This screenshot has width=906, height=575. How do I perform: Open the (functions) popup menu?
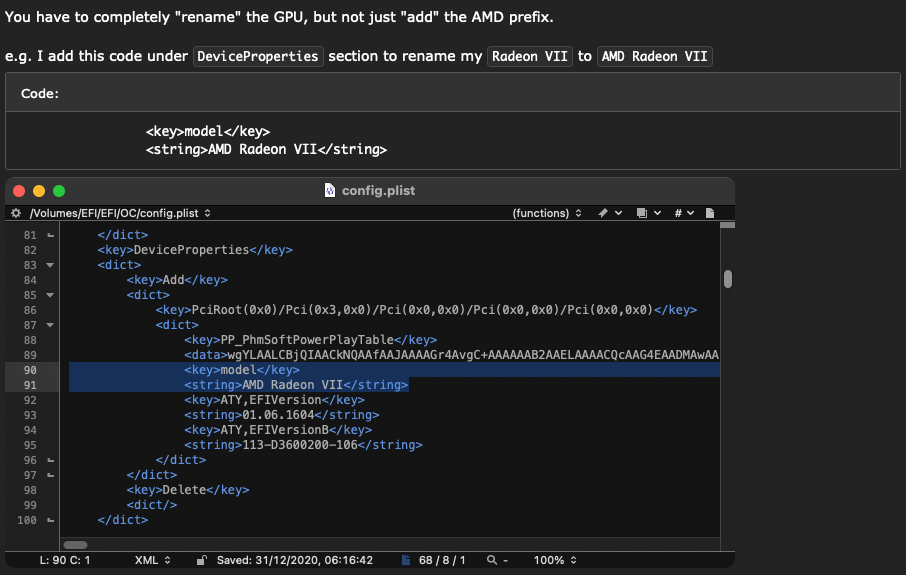tap(547, 213)
